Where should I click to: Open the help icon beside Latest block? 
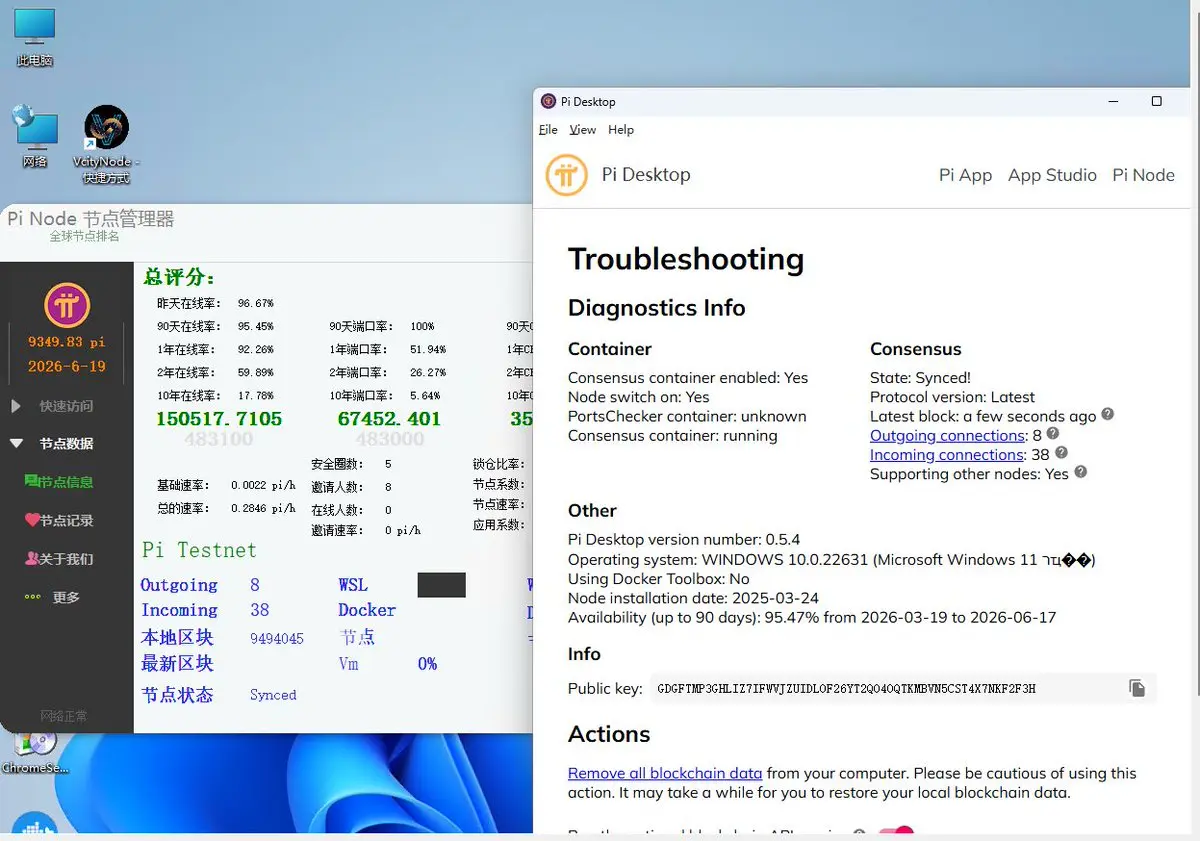click(1107, 414)
